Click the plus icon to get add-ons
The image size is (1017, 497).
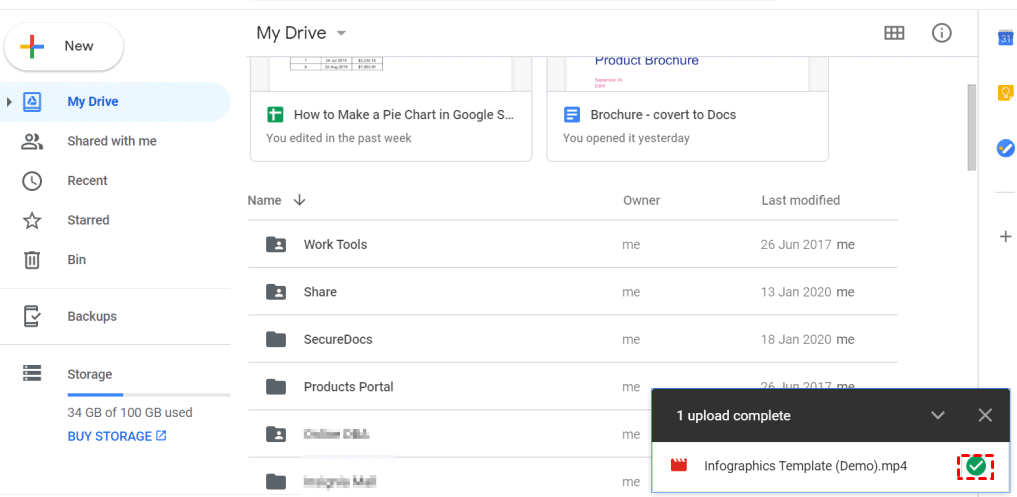(1005, 237)
